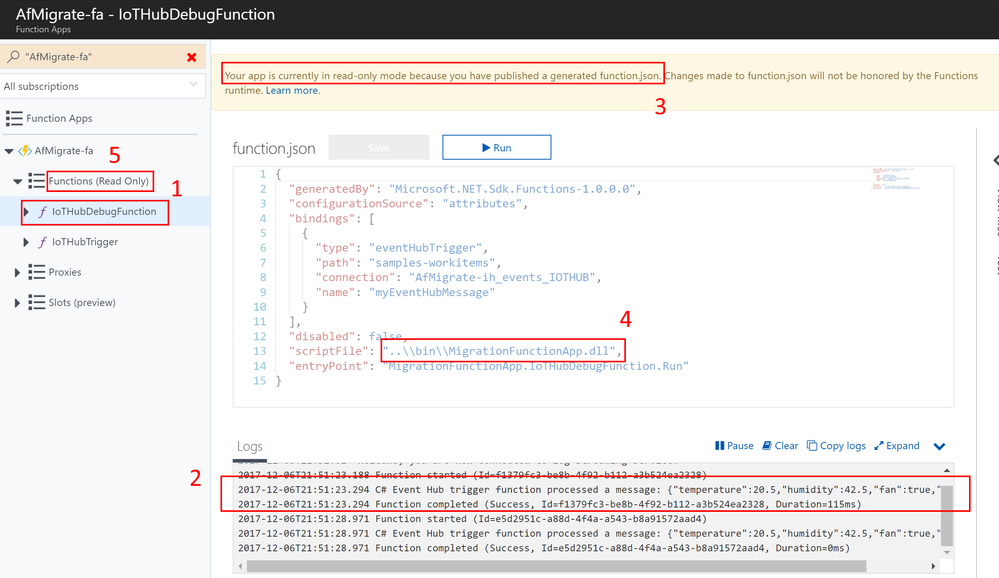Expand the Proxies node
This screenshot has width=999, height=578.
click(17, 273)
